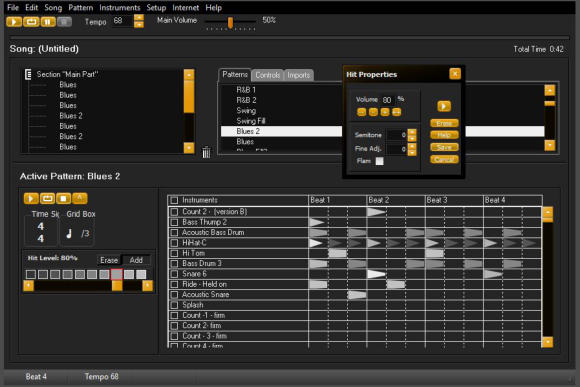The image size is (580, 387).
Task: Decrease Semitone with its down arrow
Action: tap(412, 138)
